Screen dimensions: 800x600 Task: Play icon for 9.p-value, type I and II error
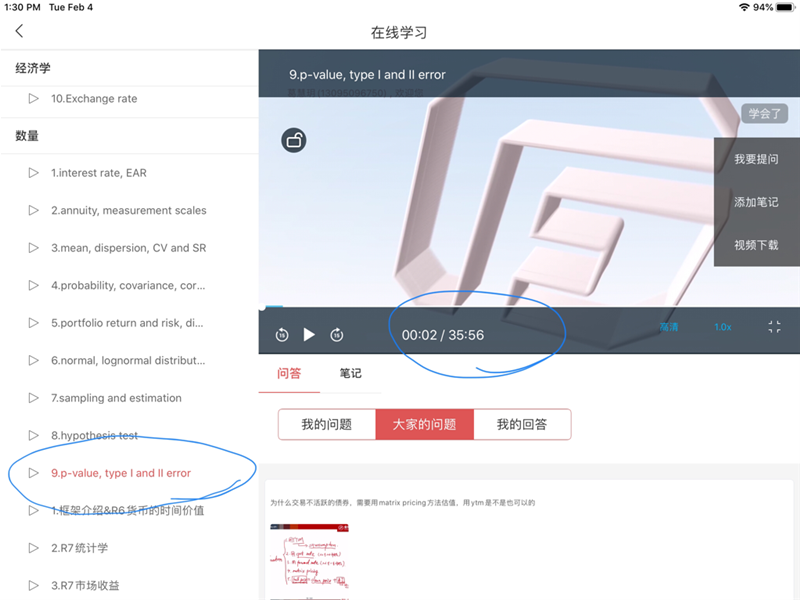pos(34,473)
